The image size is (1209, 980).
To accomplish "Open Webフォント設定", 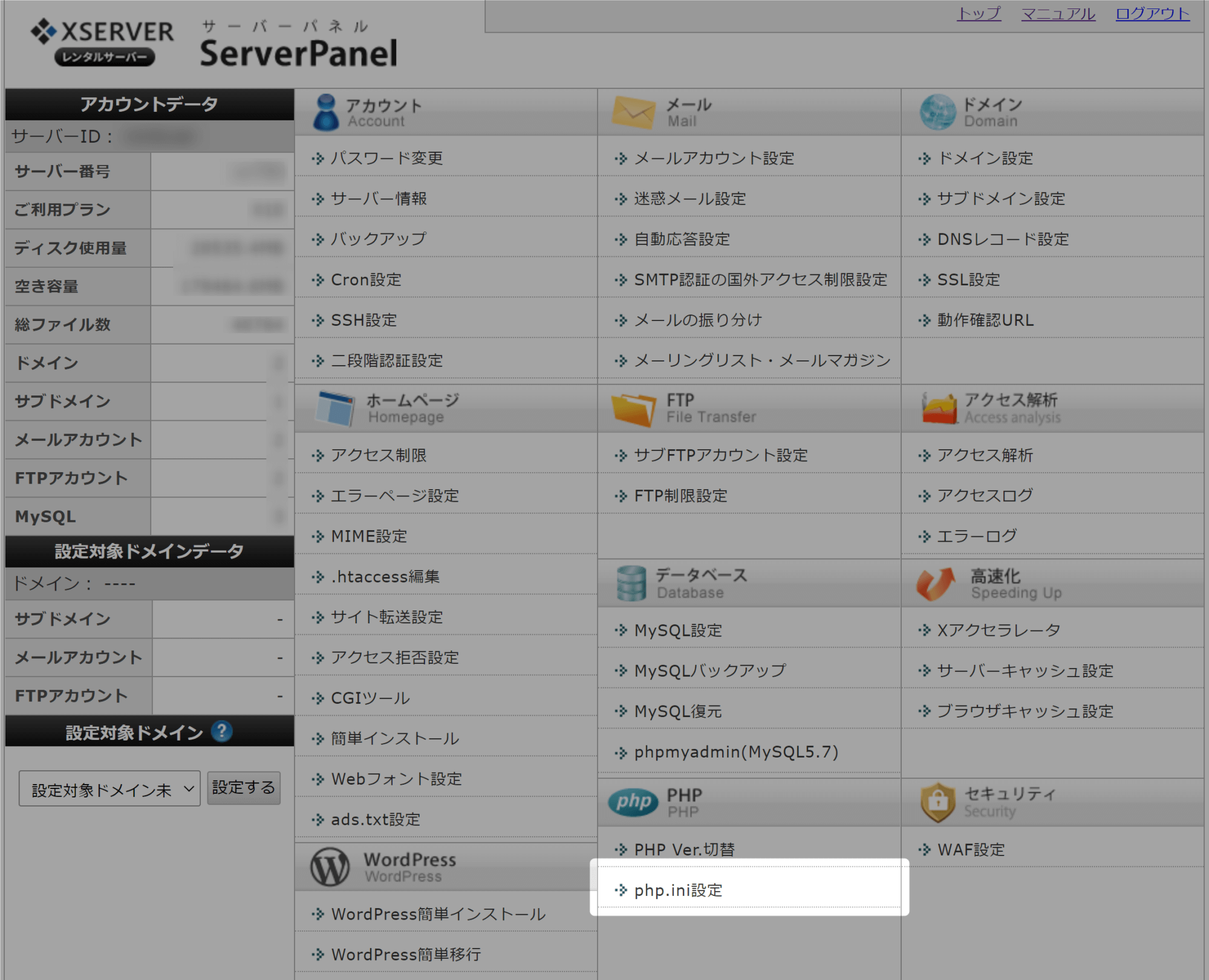I will (396, 779).
